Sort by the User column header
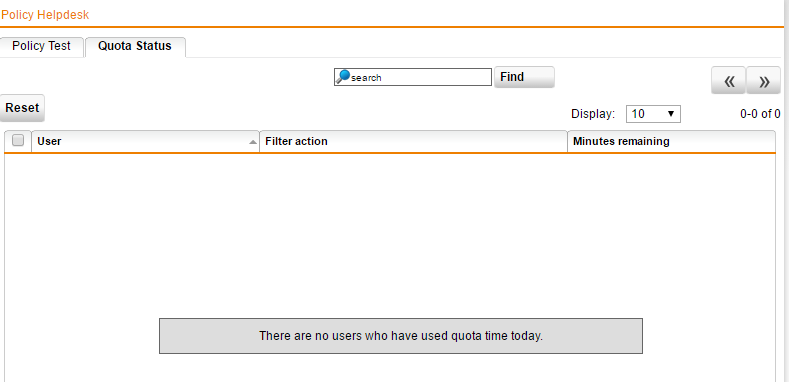This screenshot has width=789, height=382. [145, 141]
